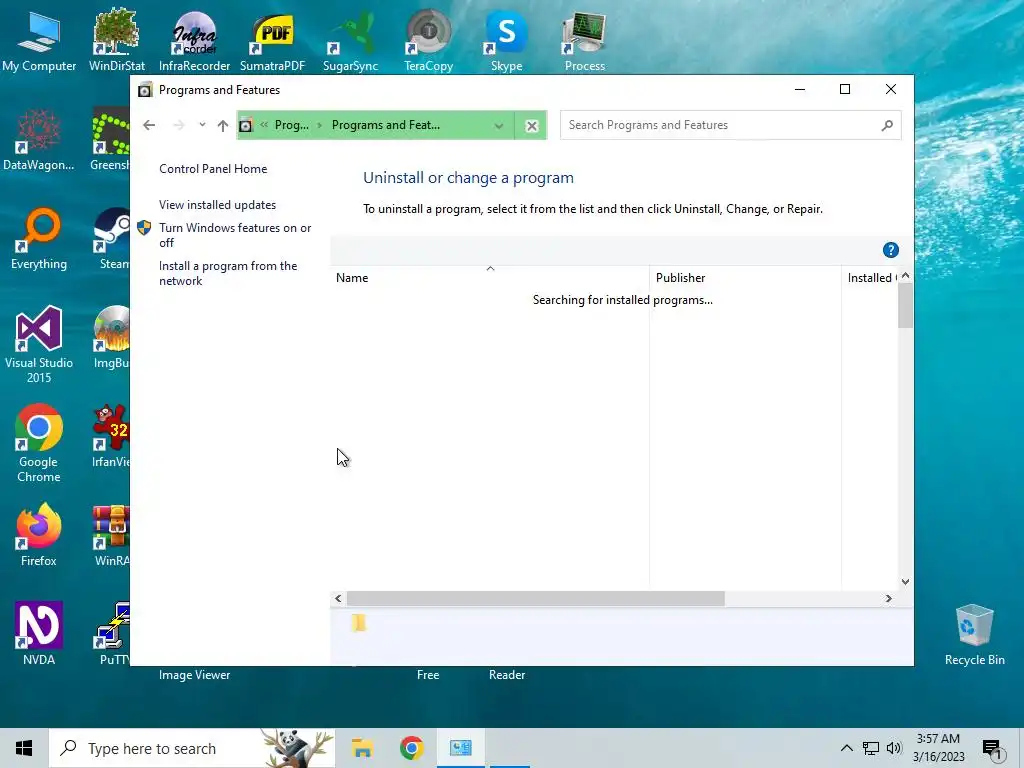Click Install a program from the network

click(x=228, y=274)
